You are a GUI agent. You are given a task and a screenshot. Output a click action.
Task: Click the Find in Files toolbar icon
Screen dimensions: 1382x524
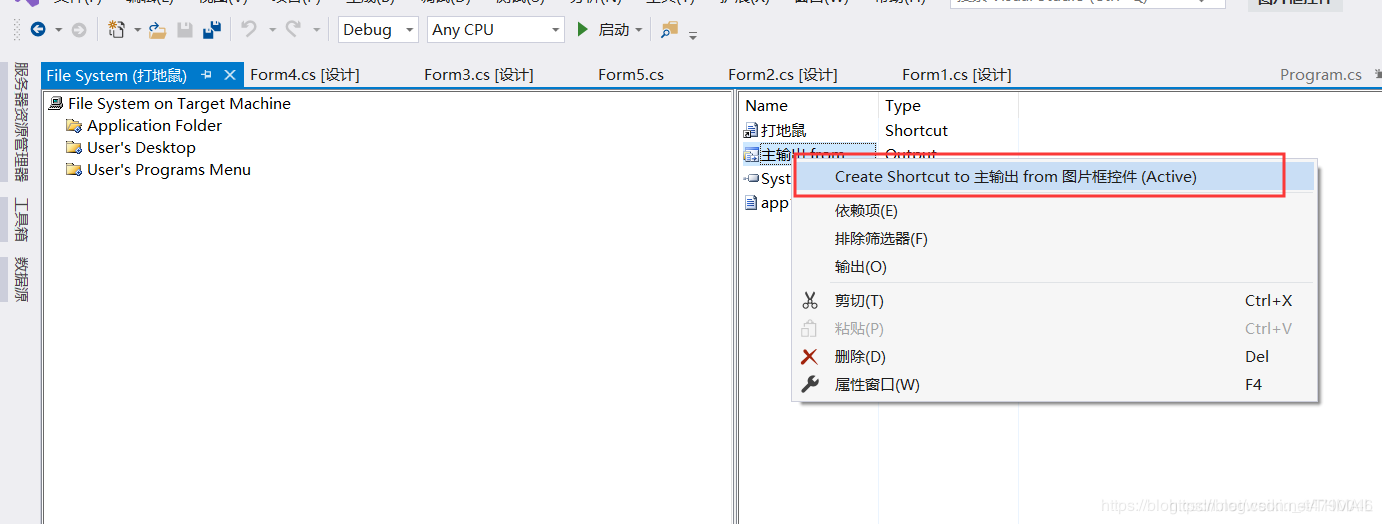(670, 30)
